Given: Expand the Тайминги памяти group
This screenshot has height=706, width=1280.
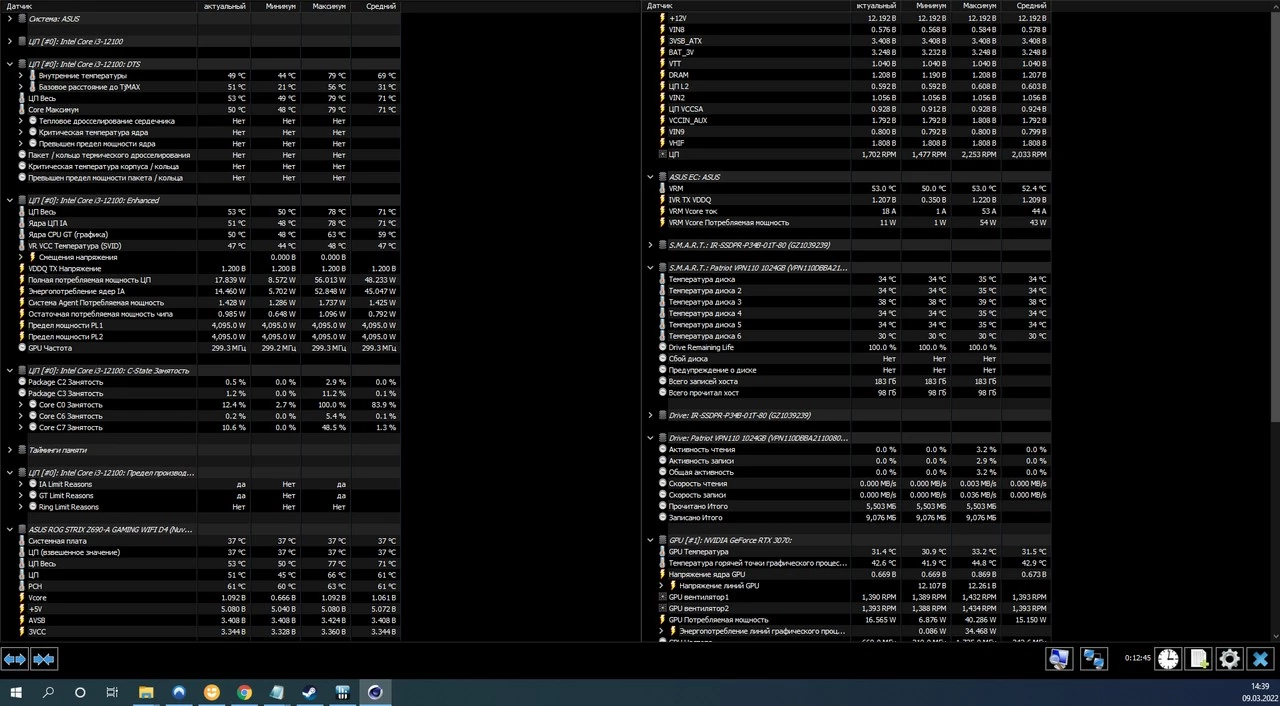Looking at the screenshot, I should coord(10,450).
